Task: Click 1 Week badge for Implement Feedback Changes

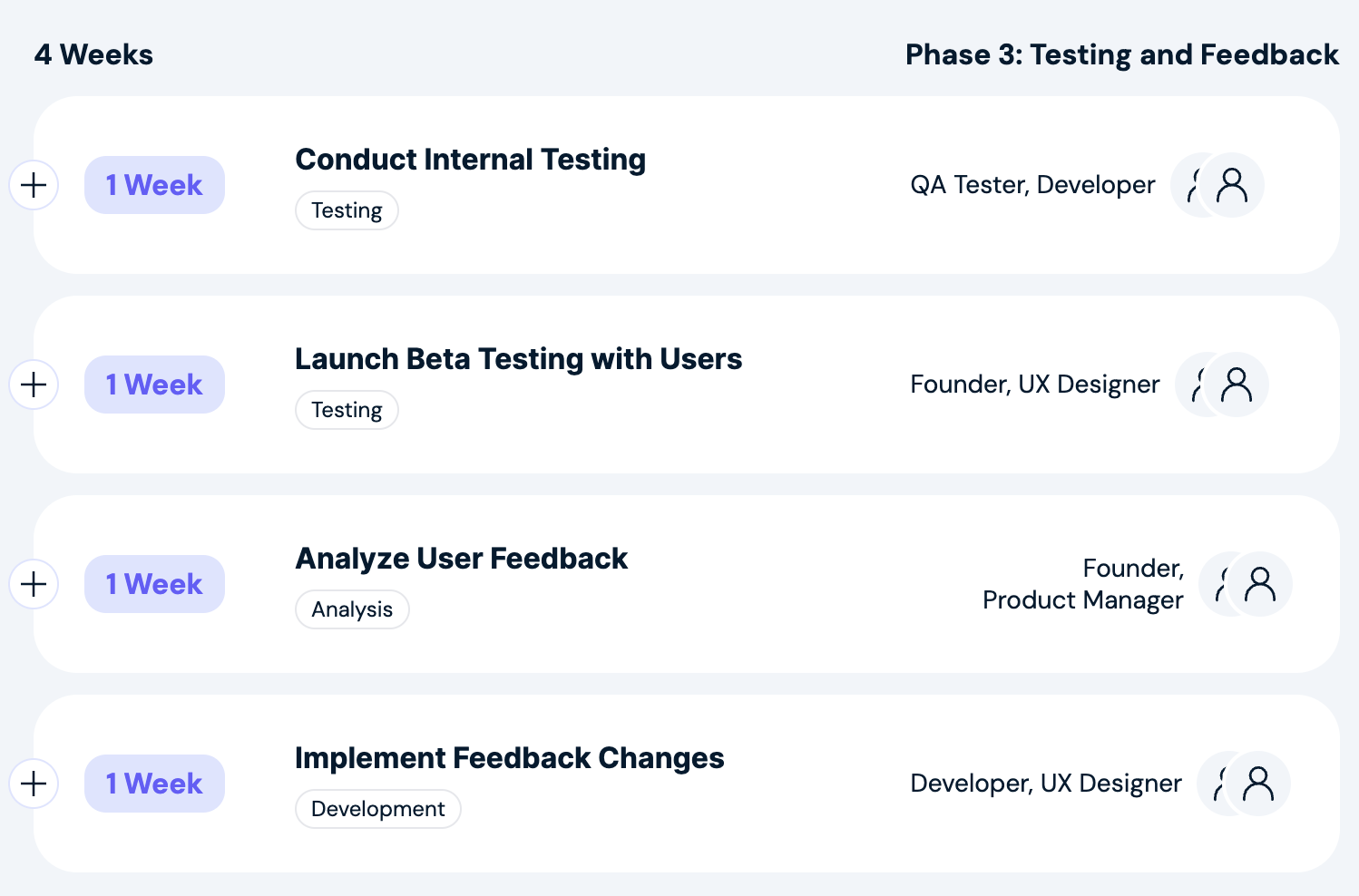Action: tap(154, 784)
